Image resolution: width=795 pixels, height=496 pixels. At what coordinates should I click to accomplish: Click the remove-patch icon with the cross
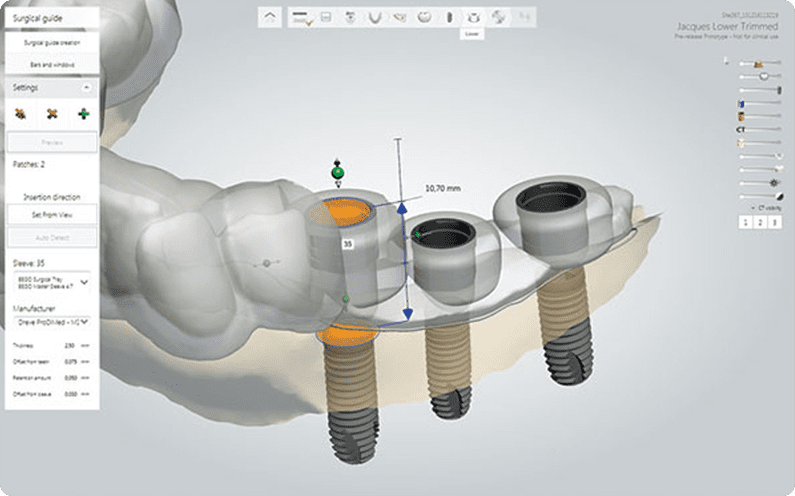51,114
